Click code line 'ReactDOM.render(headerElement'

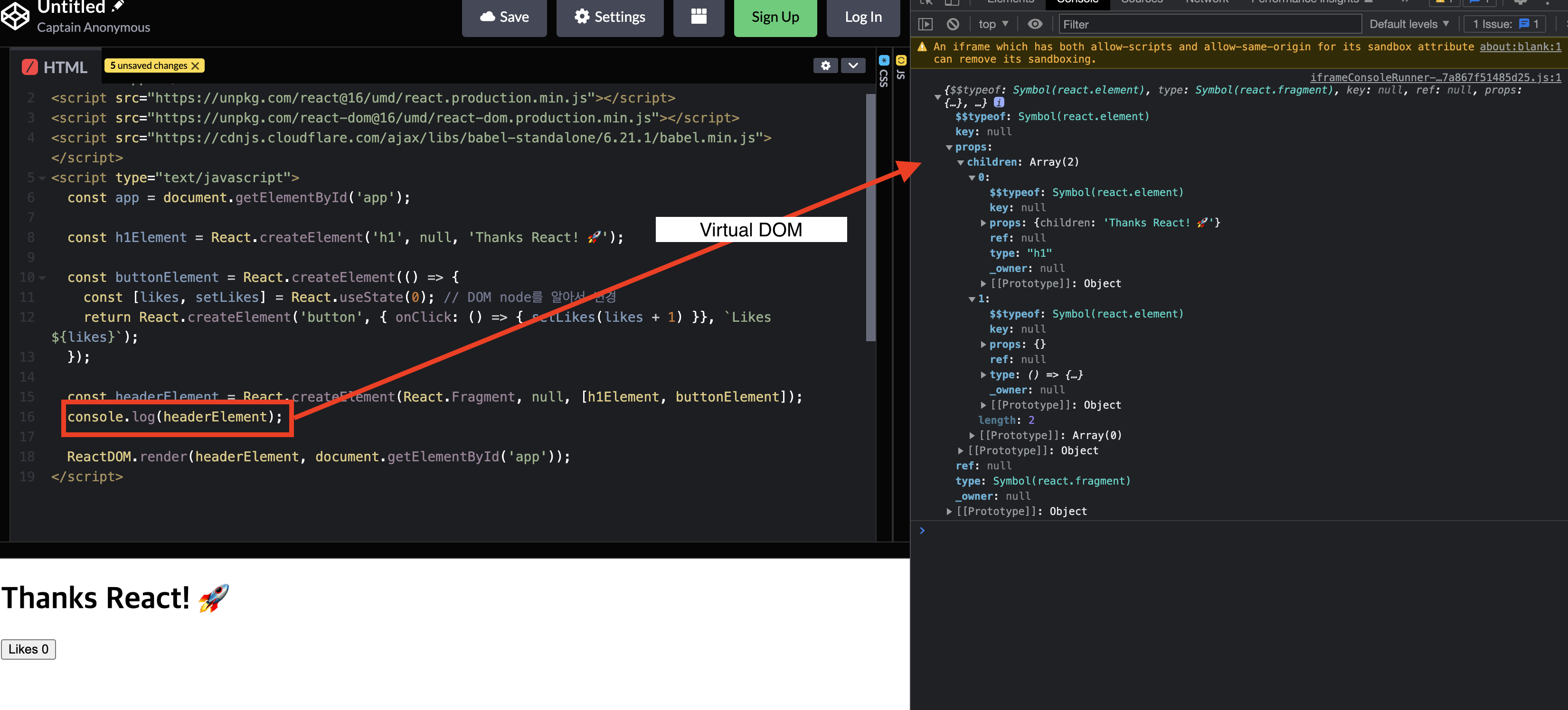point(318,457)
